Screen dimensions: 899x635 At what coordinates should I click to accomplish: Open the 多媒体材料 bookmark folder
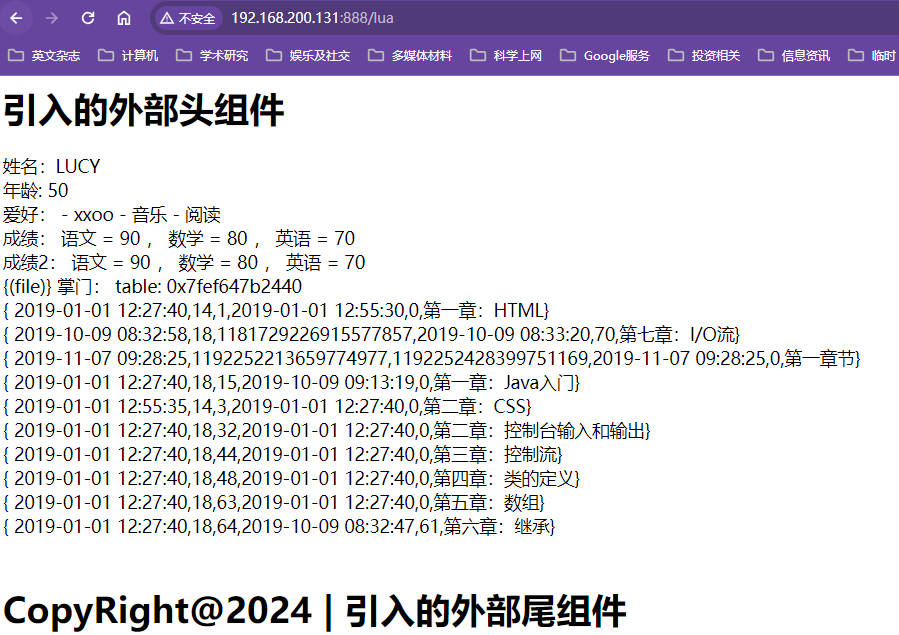click(410, 56)
